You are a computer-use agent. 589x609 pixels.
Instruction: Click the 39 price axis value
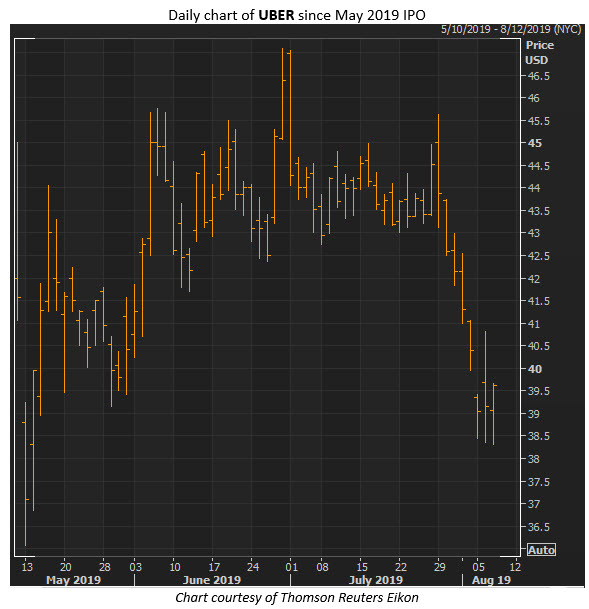pyautogui.click(x=533, y=414)
